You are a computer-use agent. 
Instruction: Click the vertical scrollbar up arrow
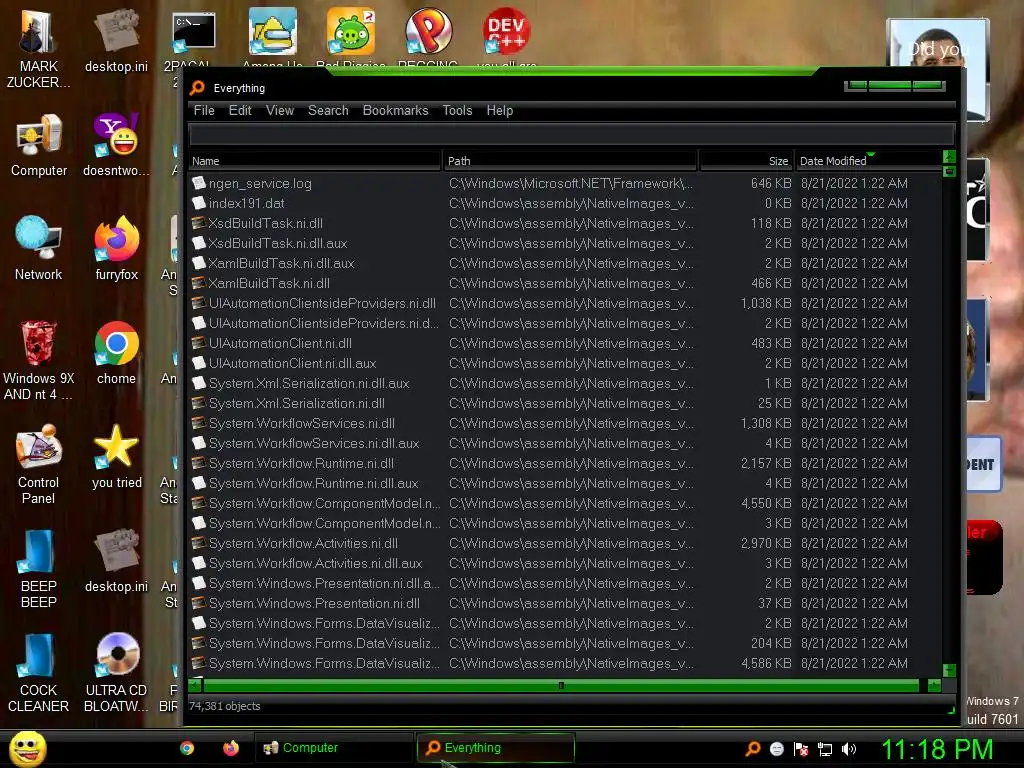point(950,157)
